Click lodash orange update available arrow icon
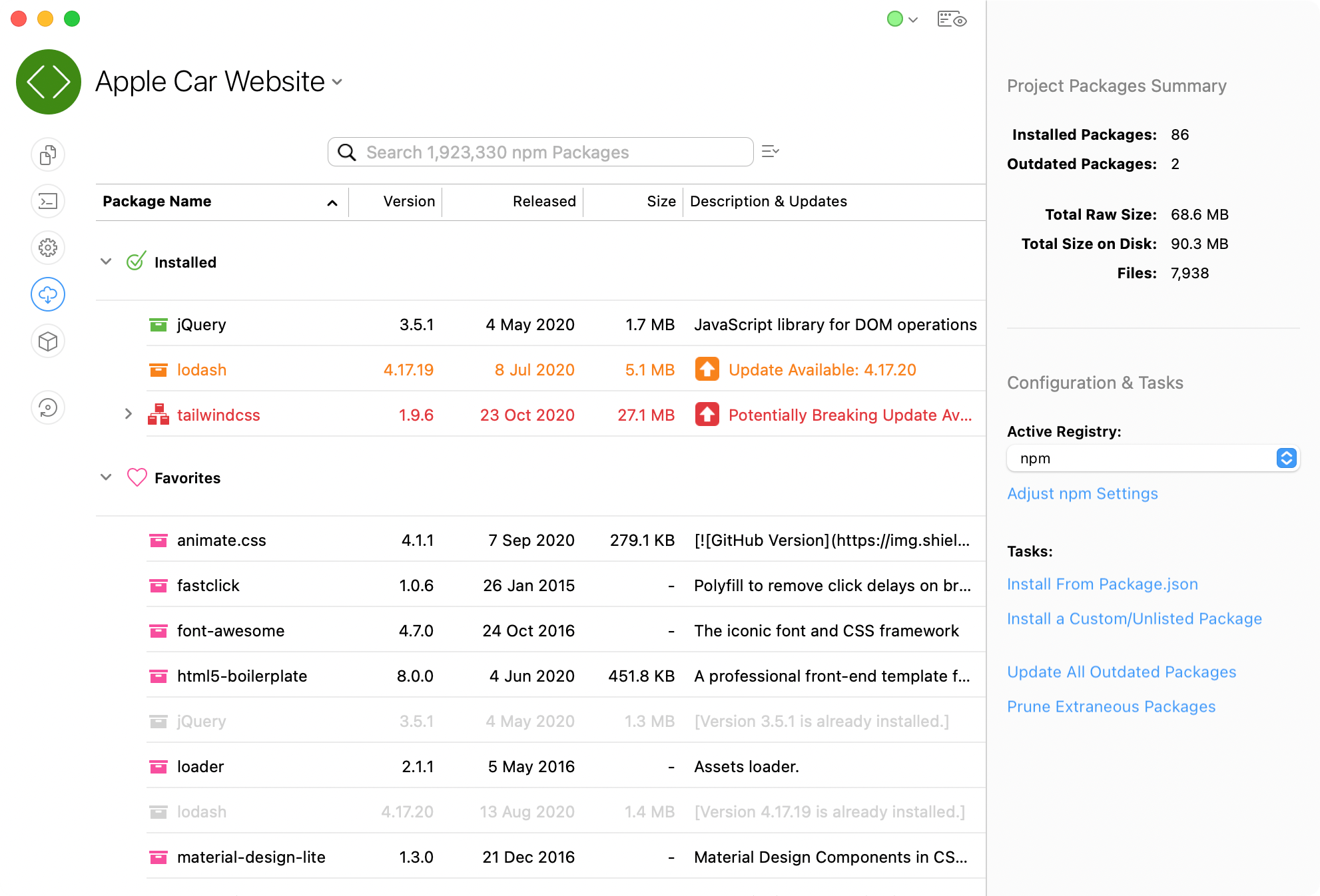 click(x=707, y=369)
